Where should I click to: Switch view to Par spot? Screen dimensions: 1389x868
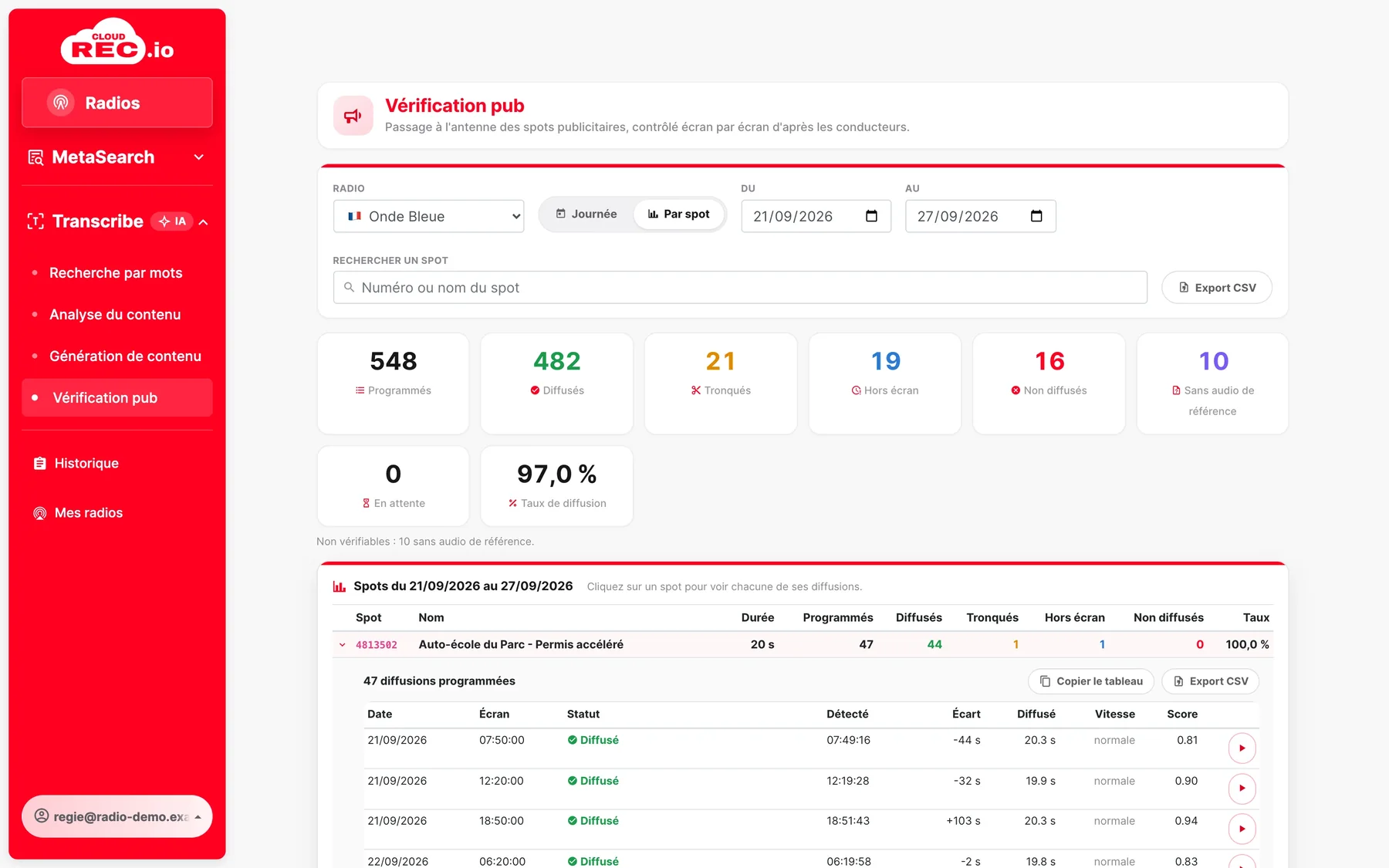pyautogui.click(x=678, y=214)
